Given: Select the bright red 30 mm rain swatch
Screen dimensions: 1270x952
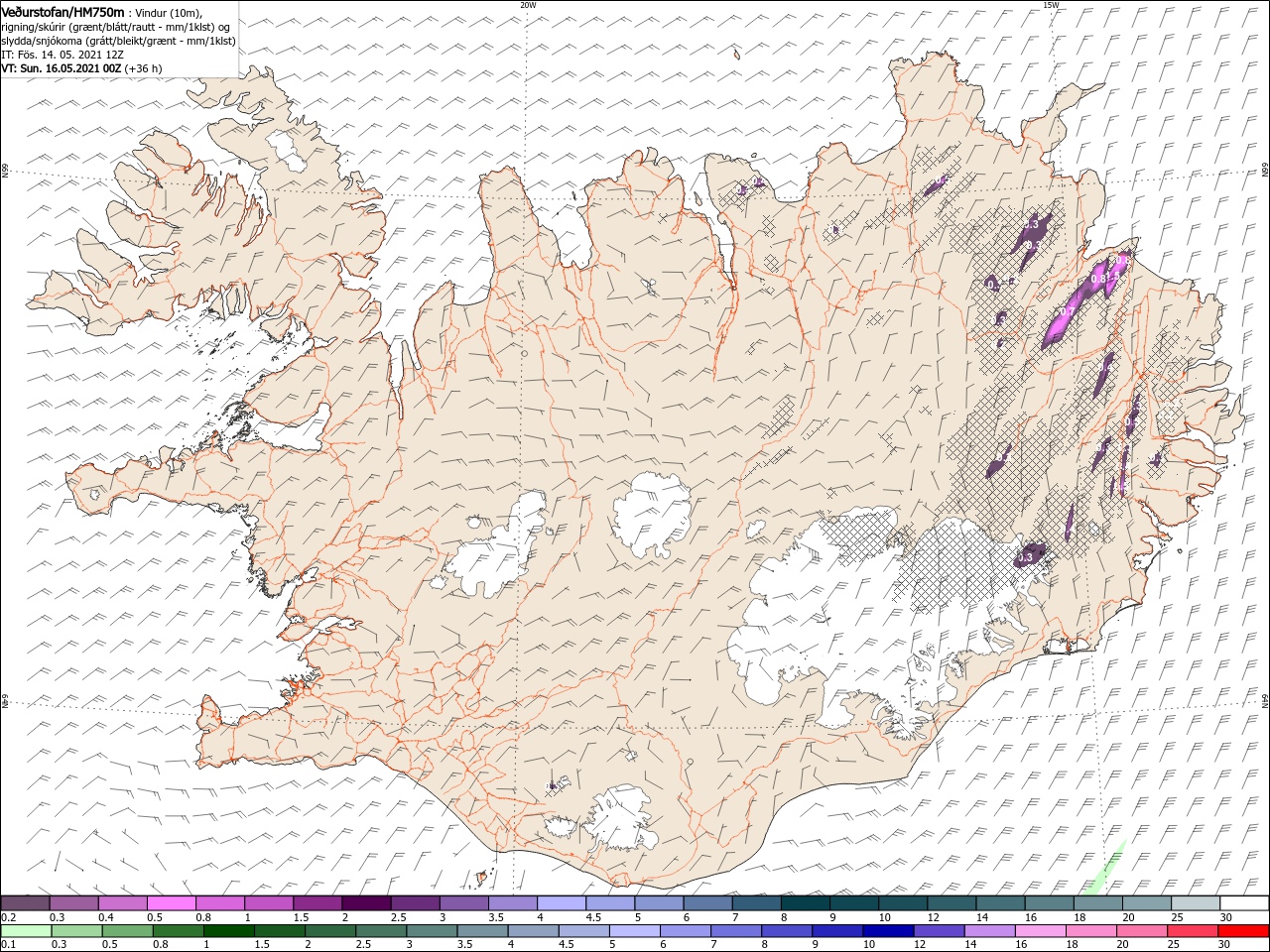Looking at the screenshot, I should pos(1243,931).
